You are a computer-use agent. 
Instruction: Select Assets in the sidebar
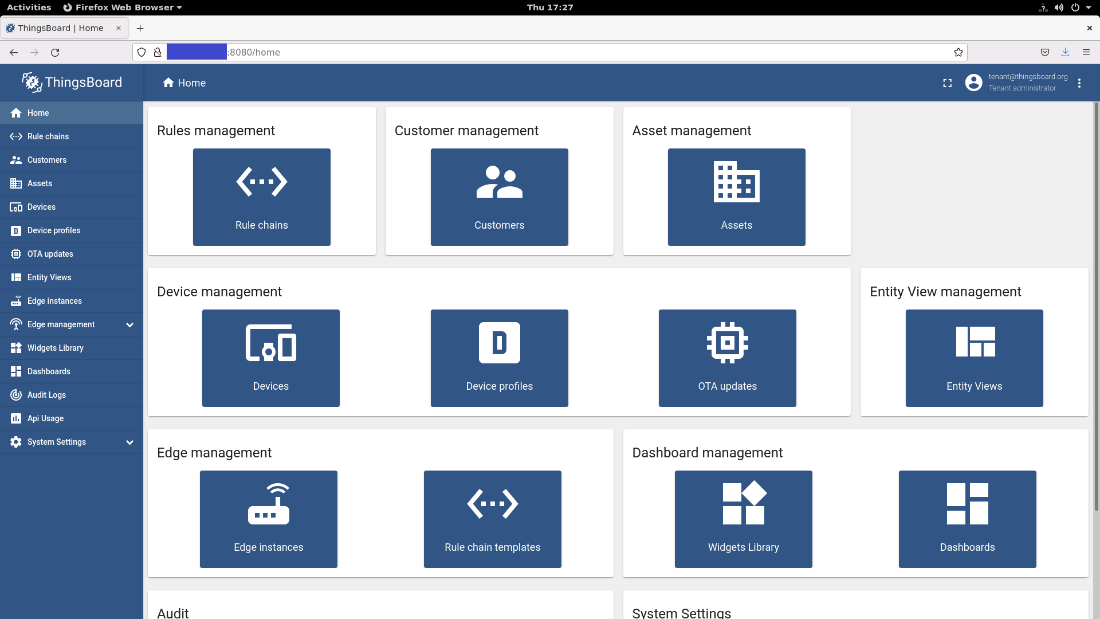coord(72,183)
